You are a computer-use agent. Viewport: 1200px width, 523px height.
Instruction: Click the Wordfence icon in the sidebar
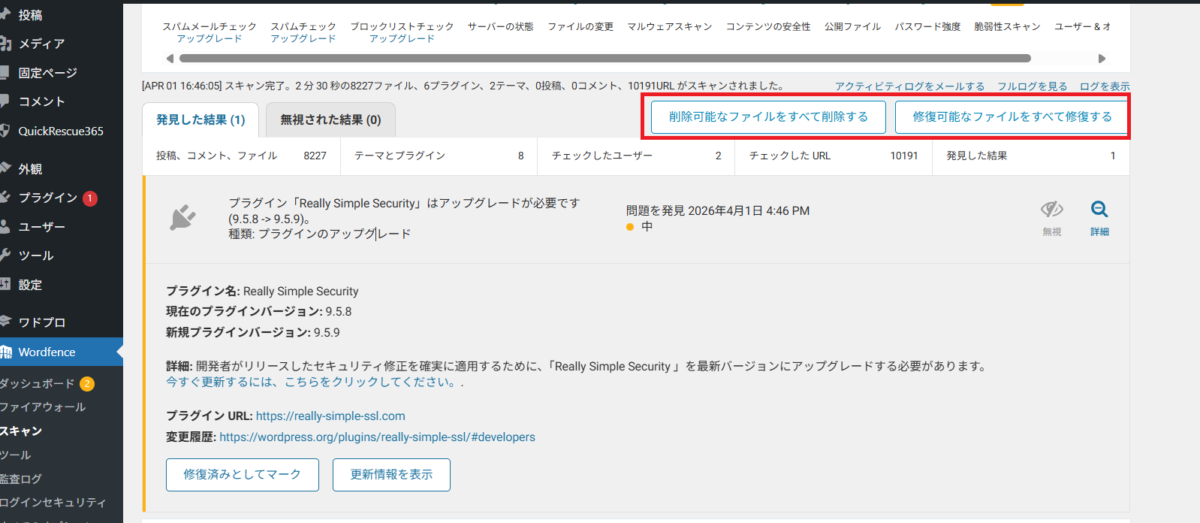coord(6,352)
